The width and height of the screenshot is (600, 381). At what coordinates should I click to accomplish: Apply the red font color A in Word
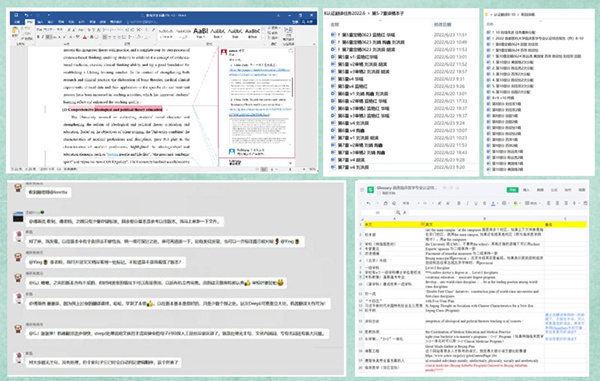click(85, 37)
